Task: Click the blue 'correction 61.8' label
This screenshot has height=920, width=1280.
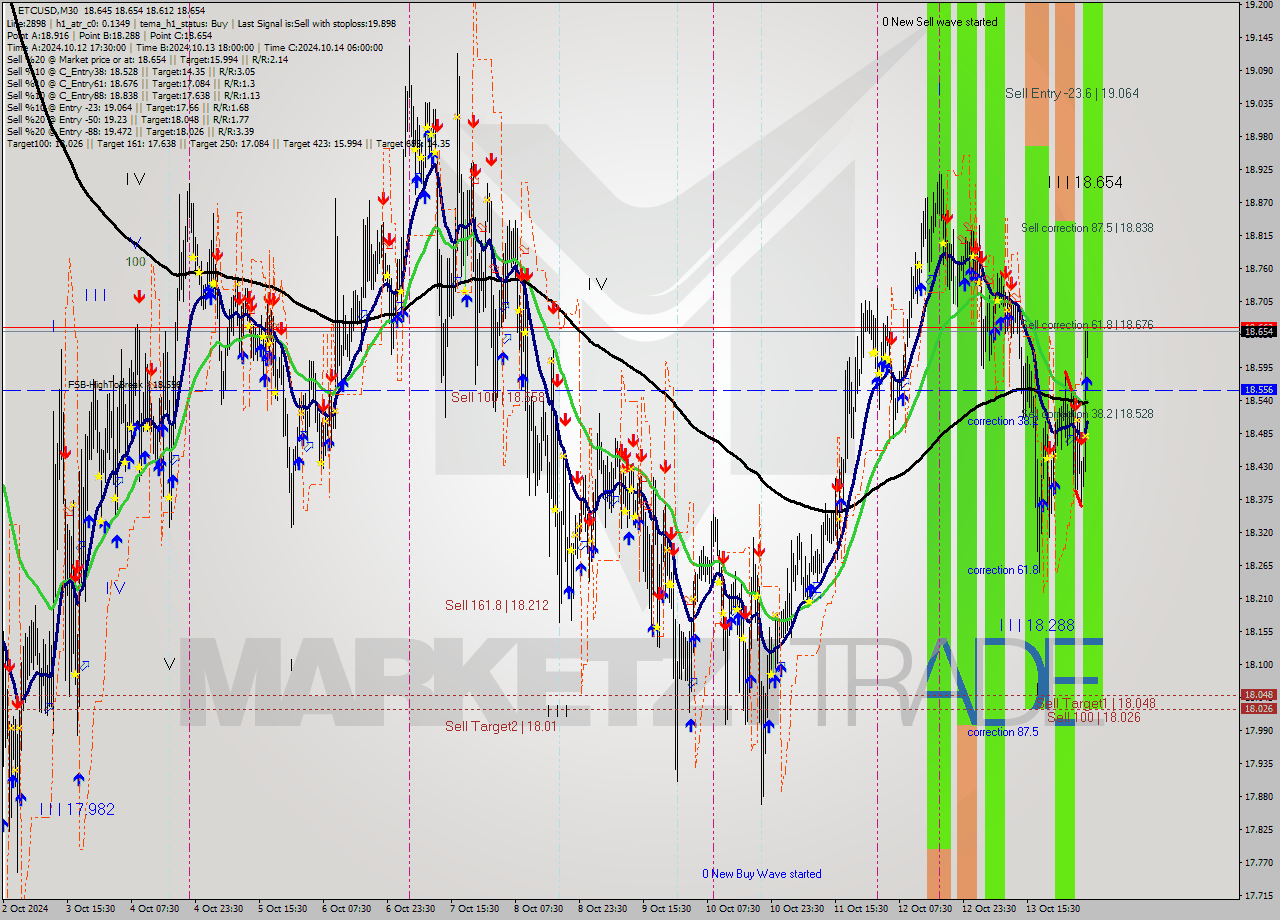Action: (1003, 570)
